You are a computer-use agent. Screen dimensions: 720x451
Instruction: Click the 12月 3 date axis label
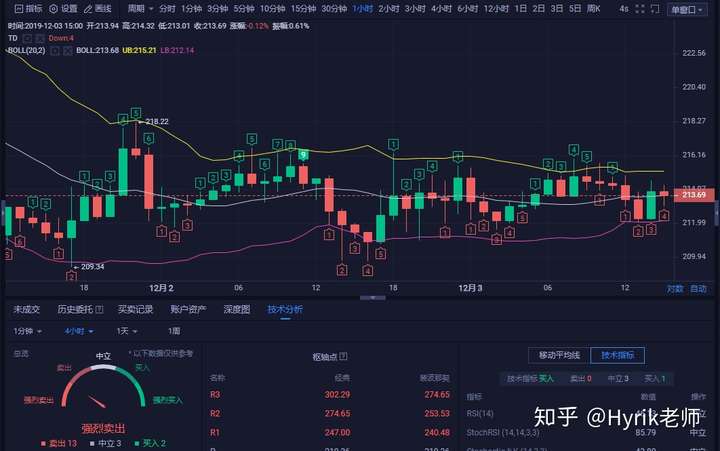(470, 288)
